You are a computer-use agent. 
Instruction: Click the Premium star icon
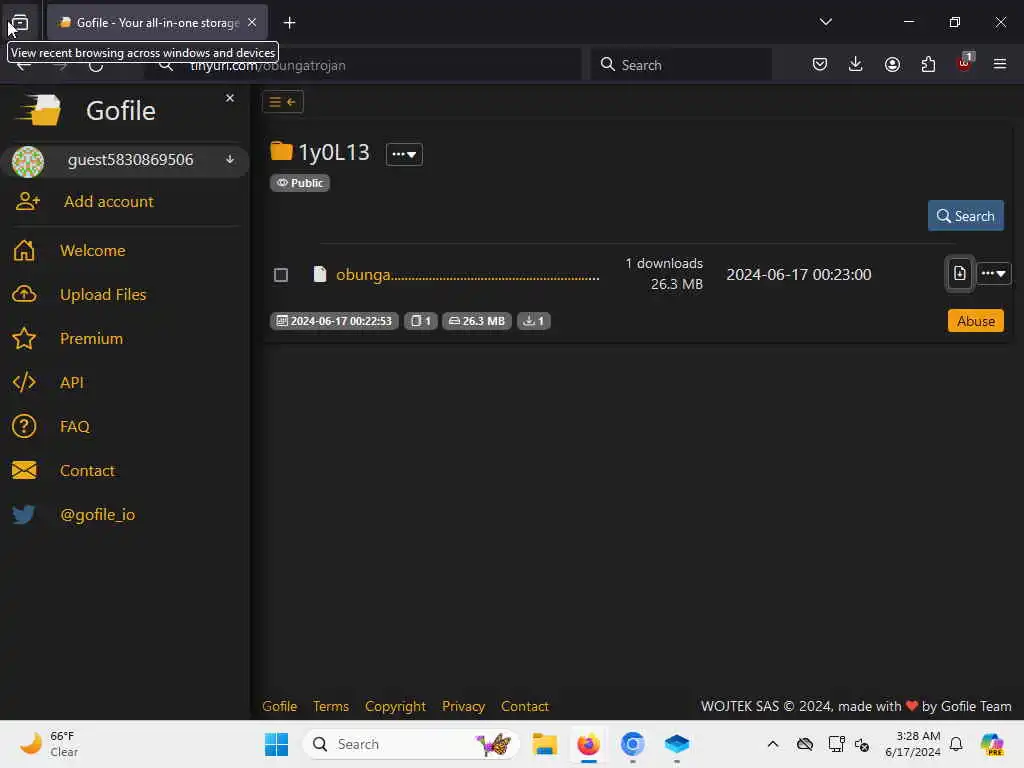tap(24, 338)
